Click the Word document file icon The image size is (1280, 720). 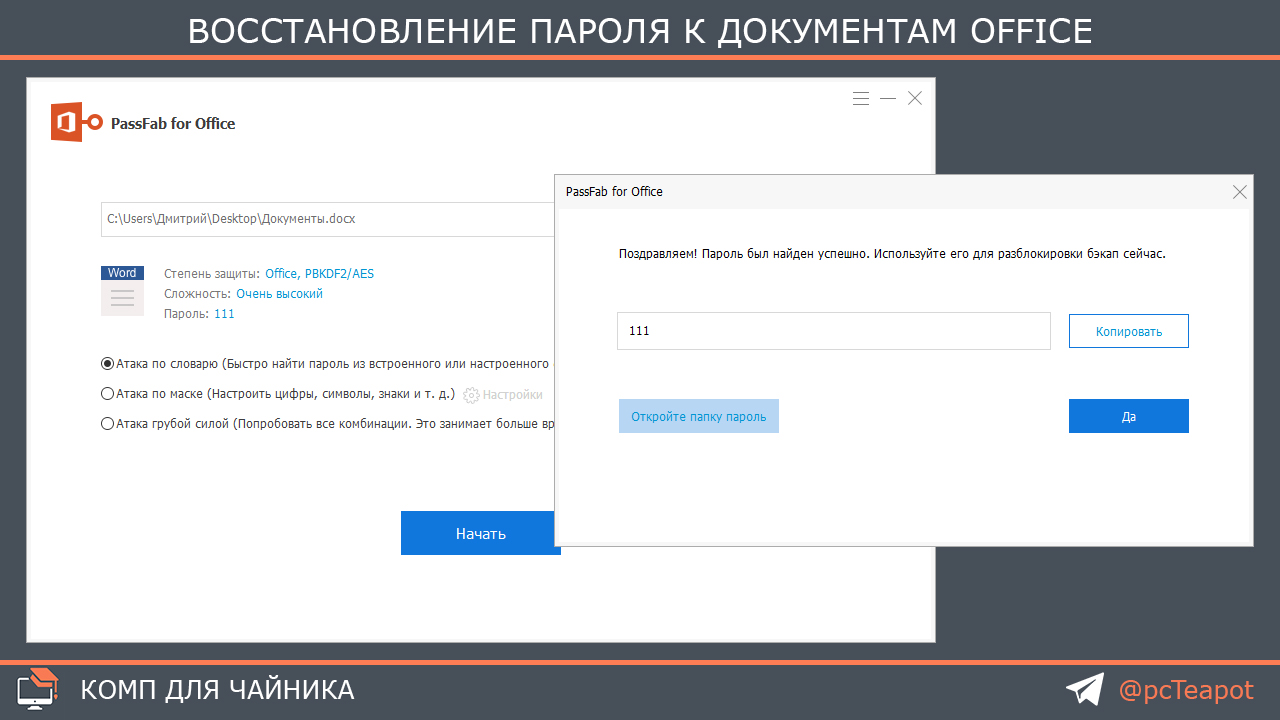coord(122,291)
